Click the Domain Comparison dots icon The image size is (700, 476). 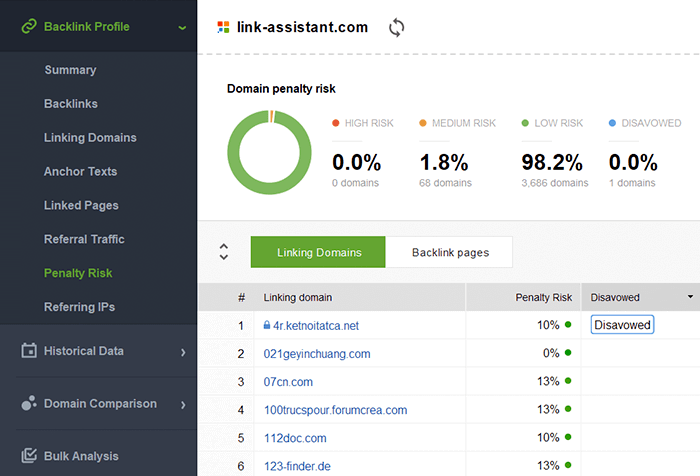pyautogui.click(x=29, y=403)
